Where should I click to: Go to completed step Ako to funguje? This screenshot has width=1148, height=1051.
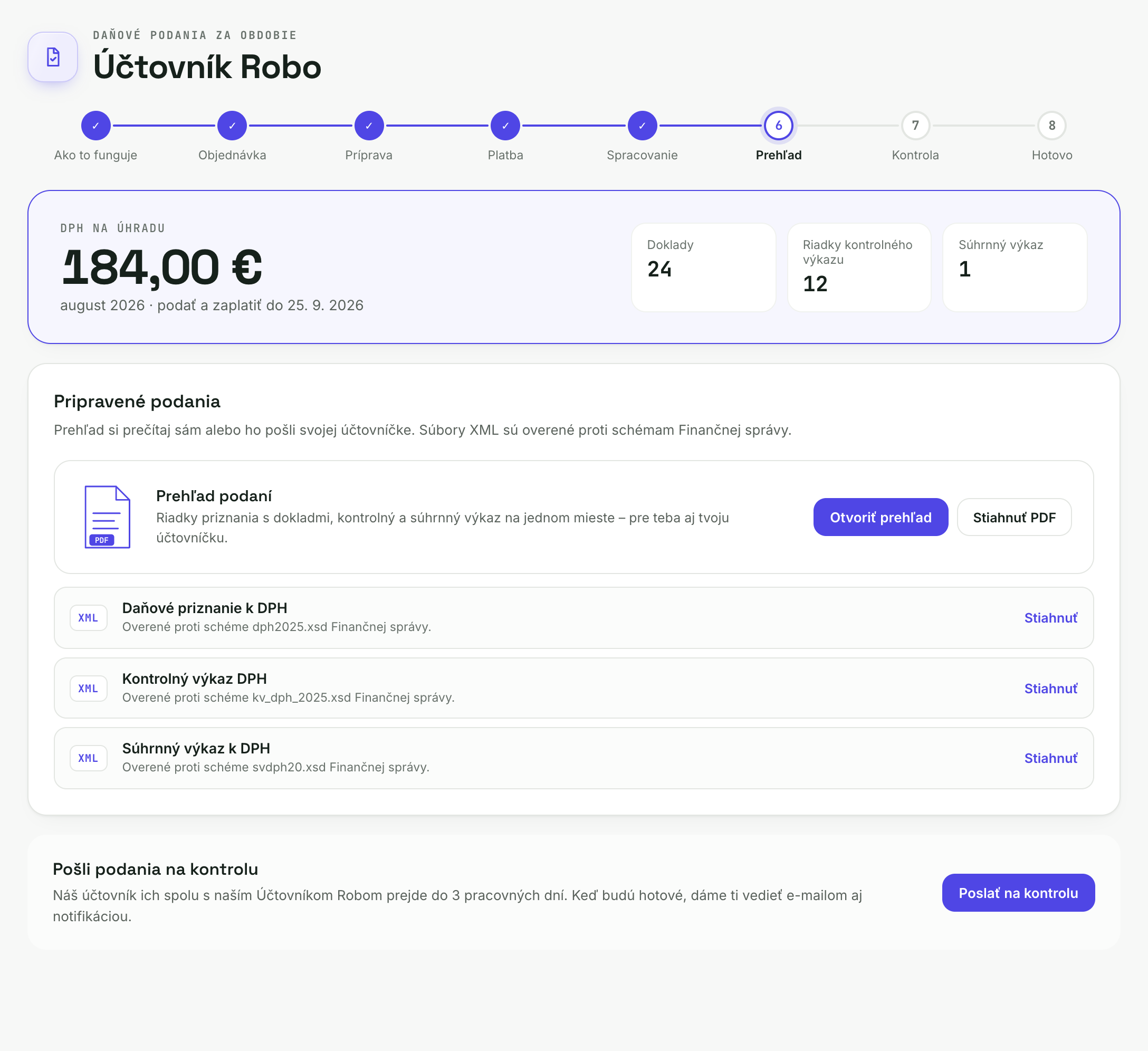click(95, 125)
